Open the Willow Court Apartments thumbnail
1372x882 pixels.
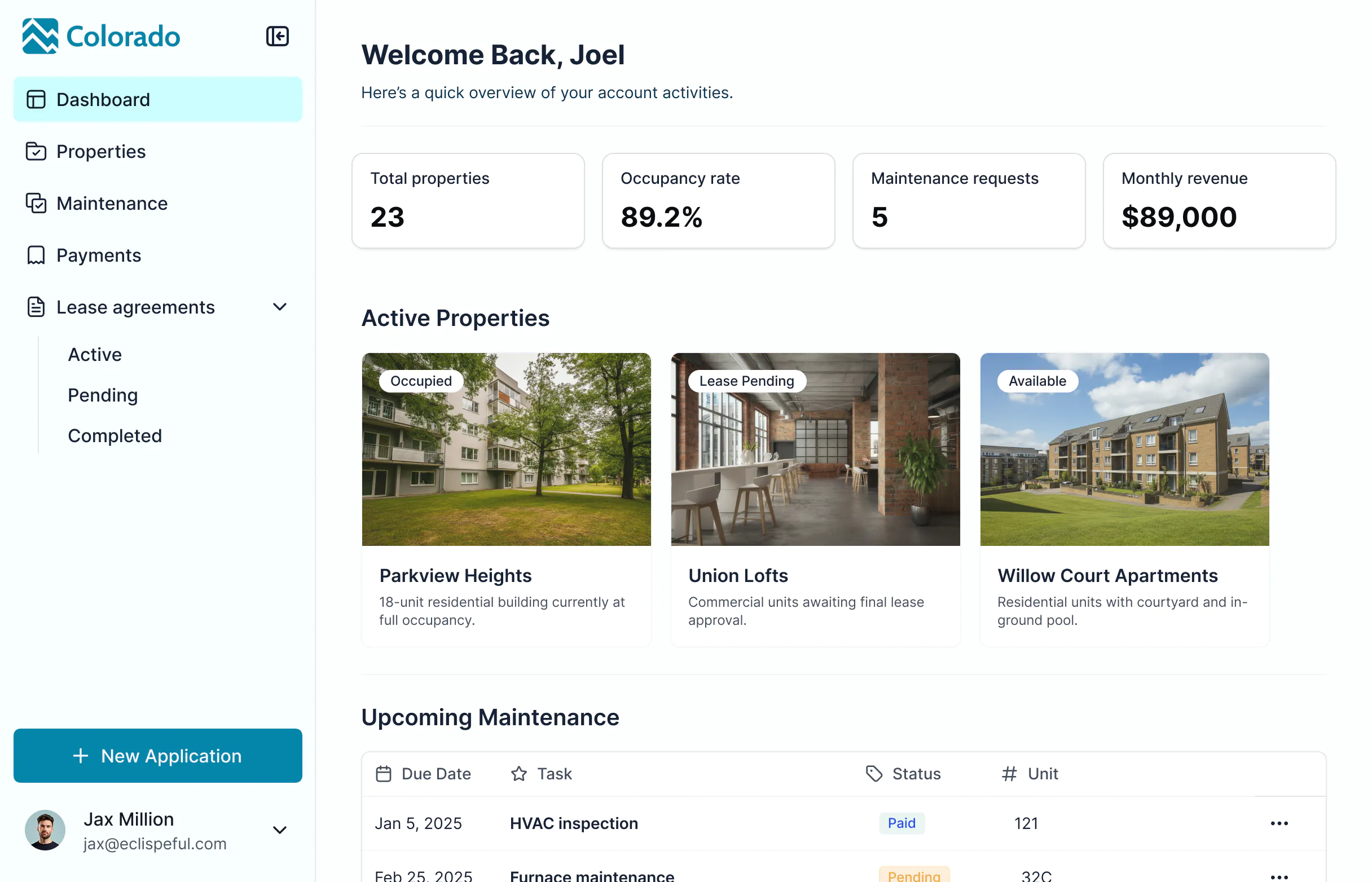(1124, 449)
